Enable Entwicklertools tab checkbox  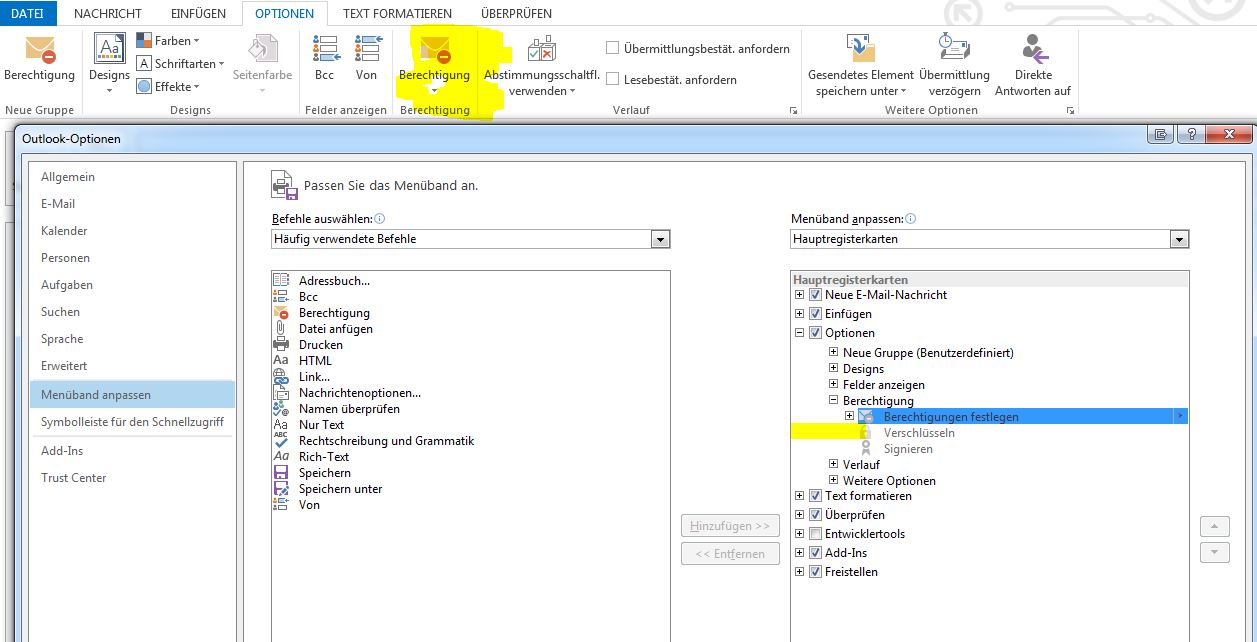point(815,534)
